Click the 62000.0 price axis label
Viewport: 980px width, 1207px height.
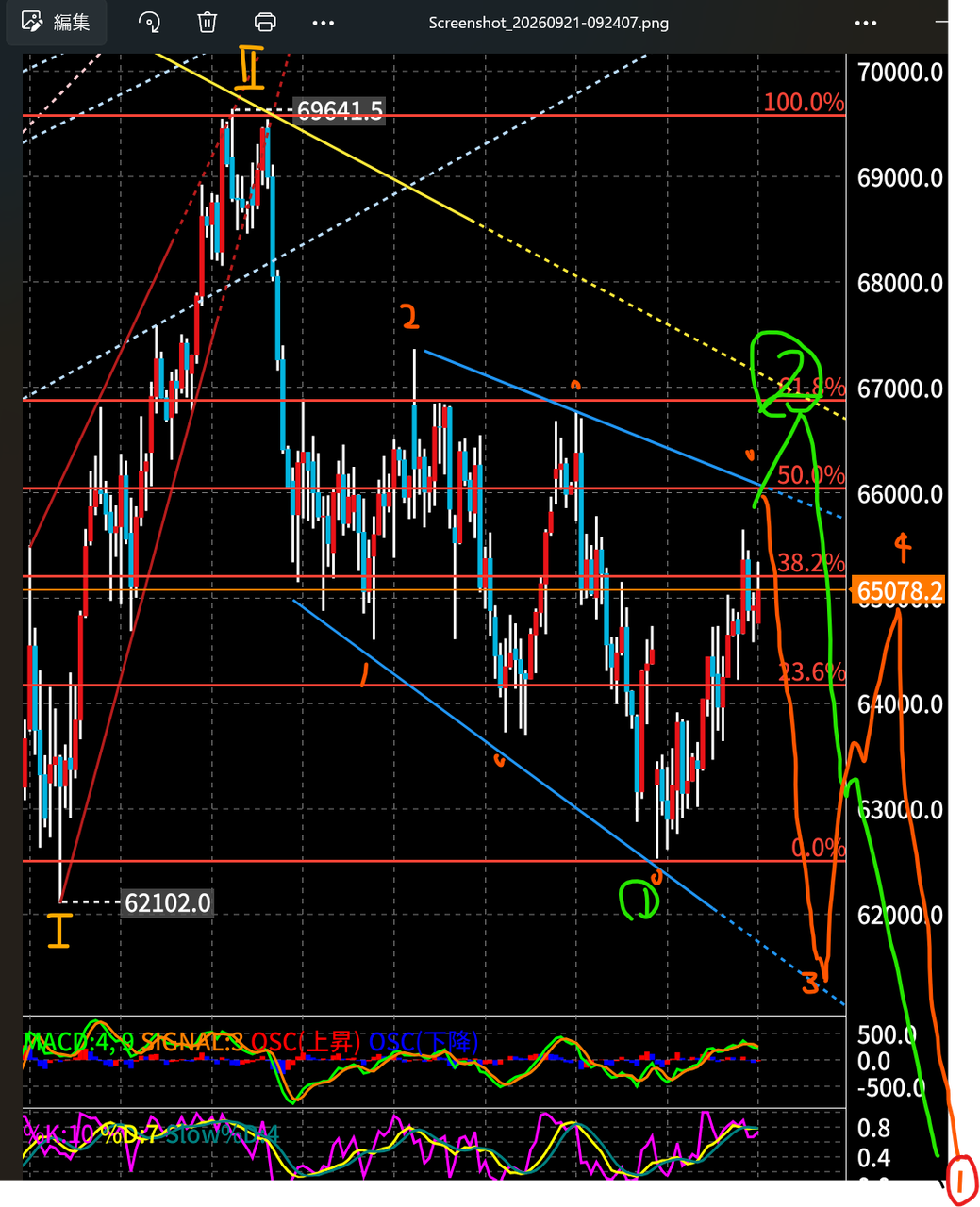pyautogui.click(x=900, y=915)
